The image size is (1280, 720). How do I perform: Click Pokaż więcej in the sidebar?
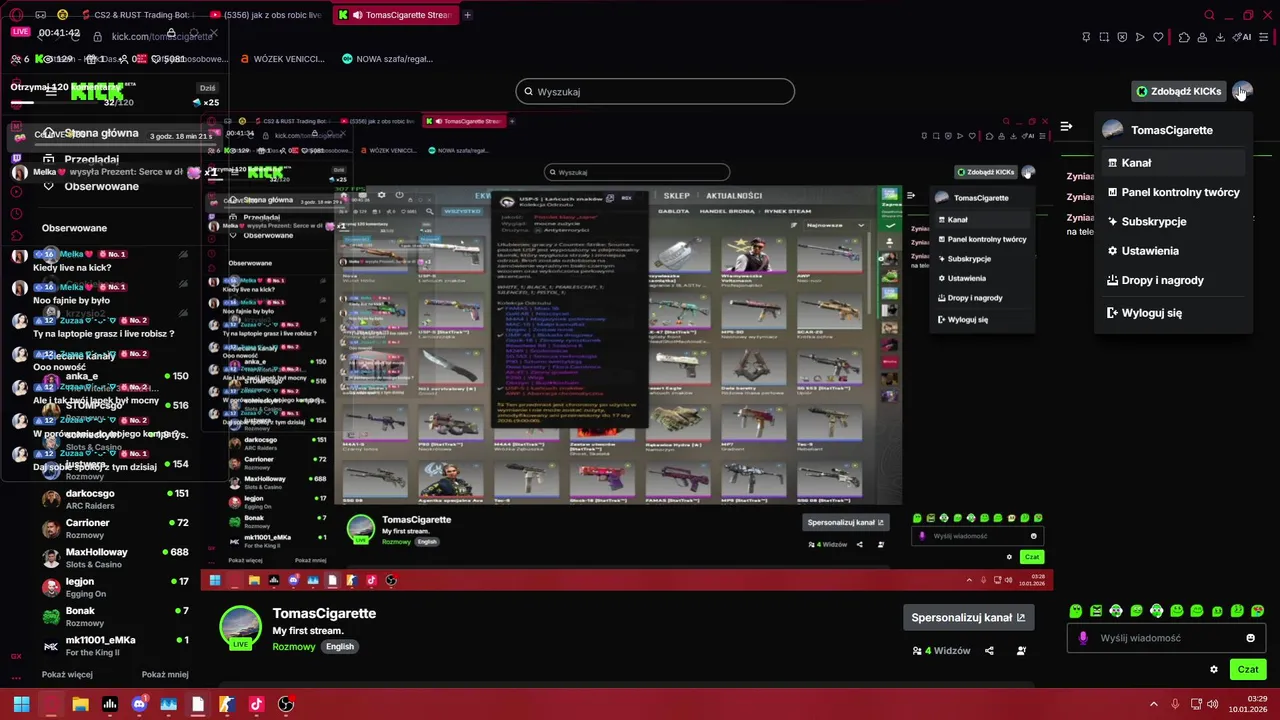point(67,675)
